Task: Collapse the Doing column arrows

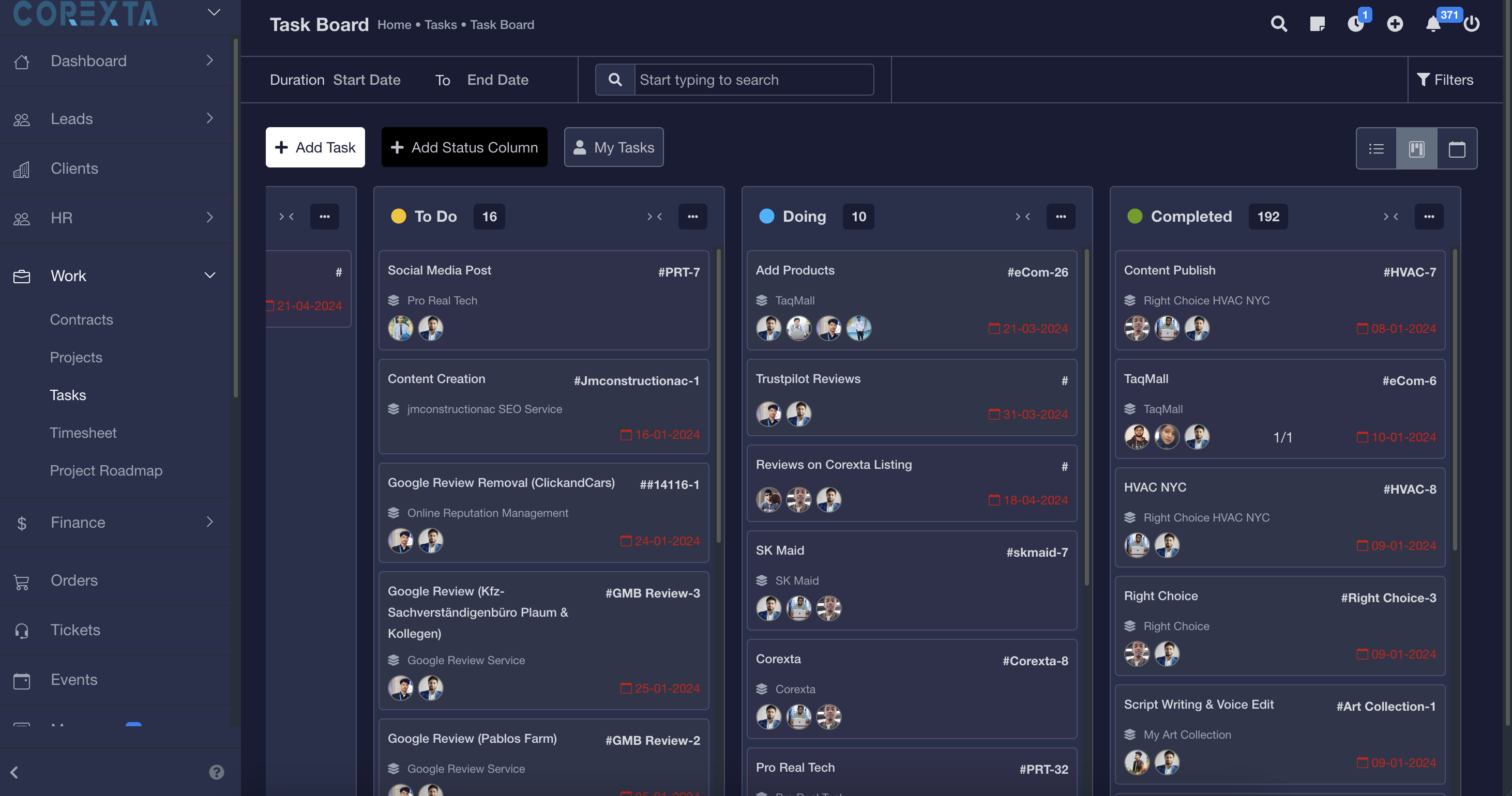Action: (1022, 217)
